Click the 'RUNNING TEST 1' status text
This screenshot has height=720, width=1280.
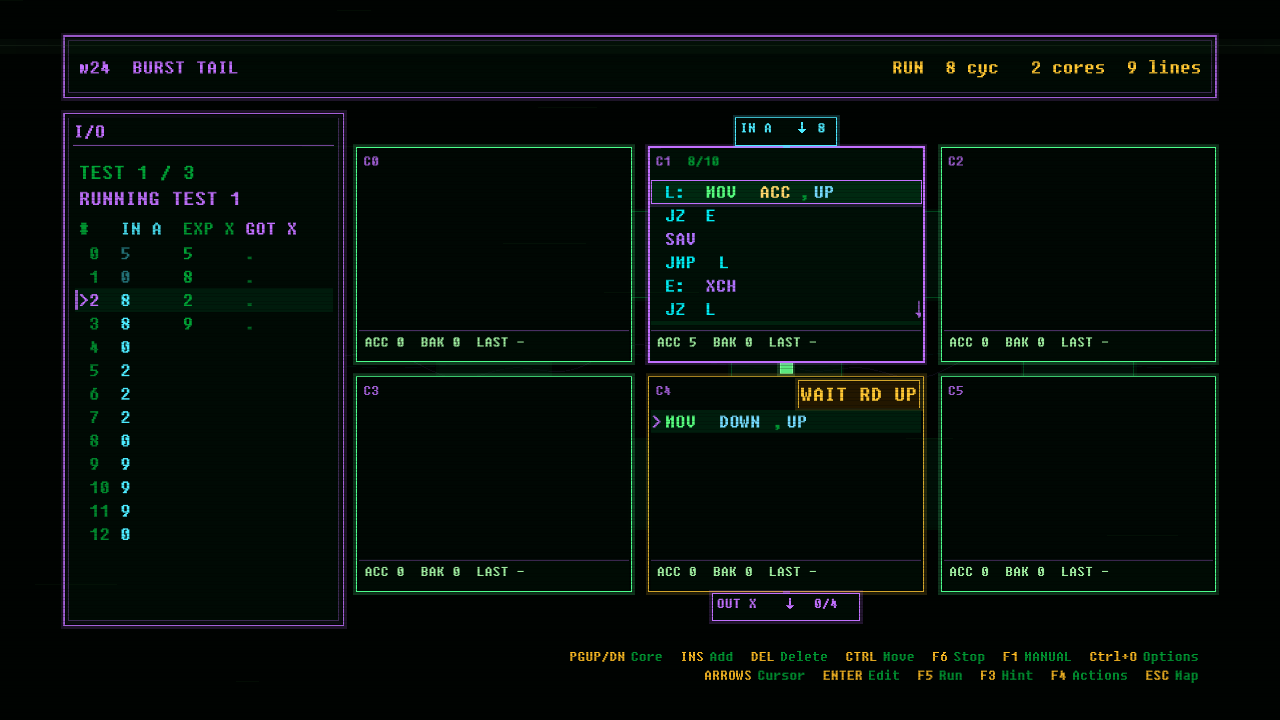point(160,199)
